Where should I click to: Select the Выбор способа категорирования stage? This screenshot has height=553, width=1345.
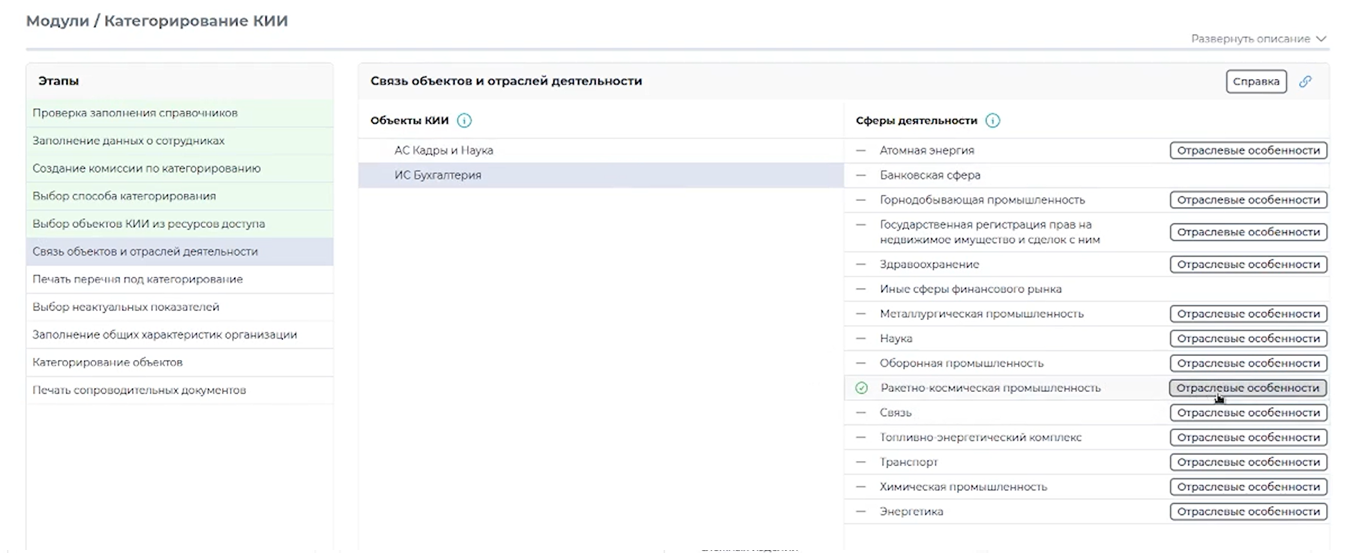tap(180, 196)
